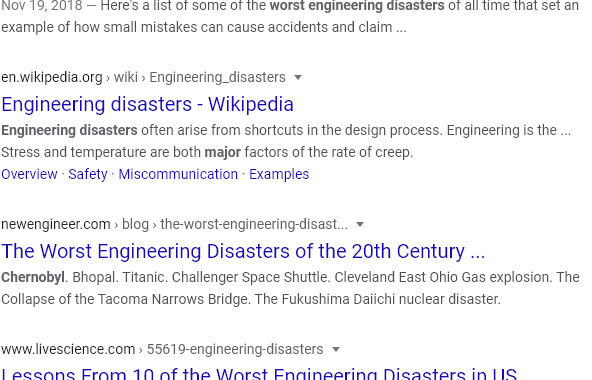The width and height of the screenshot is (592, 380).
Task: Click the www.livescience.com breadcrumb URL
Action: (x=68, y=349)
